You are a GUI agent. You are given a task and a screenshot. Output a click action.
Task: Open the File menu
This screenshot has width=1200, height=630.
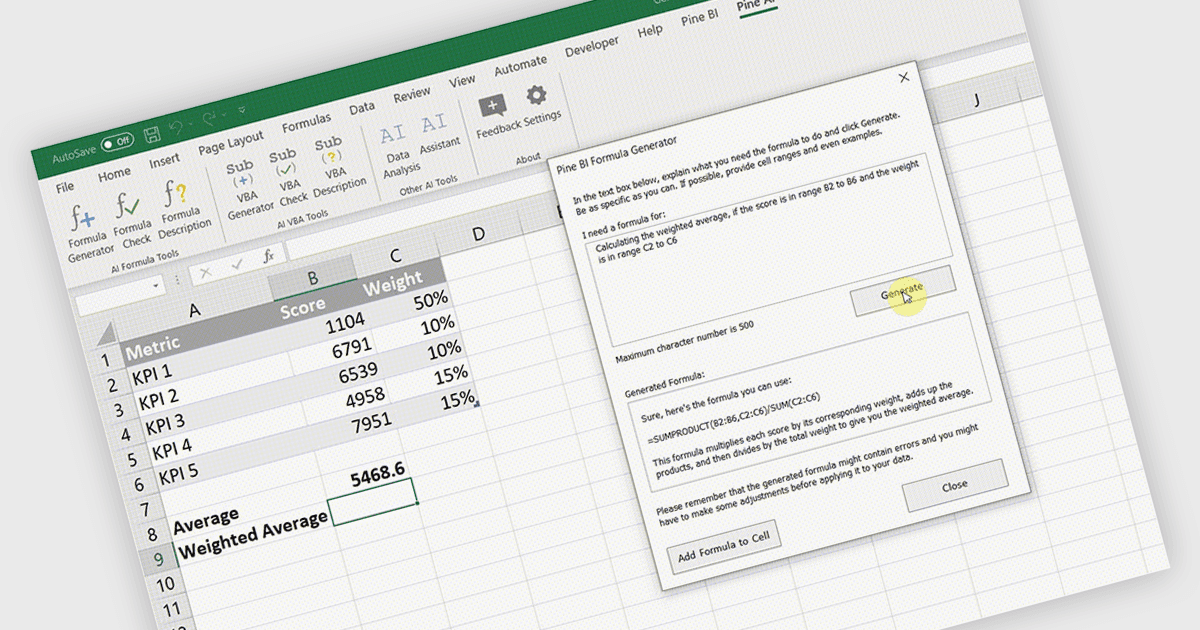(x=65, y=187)
